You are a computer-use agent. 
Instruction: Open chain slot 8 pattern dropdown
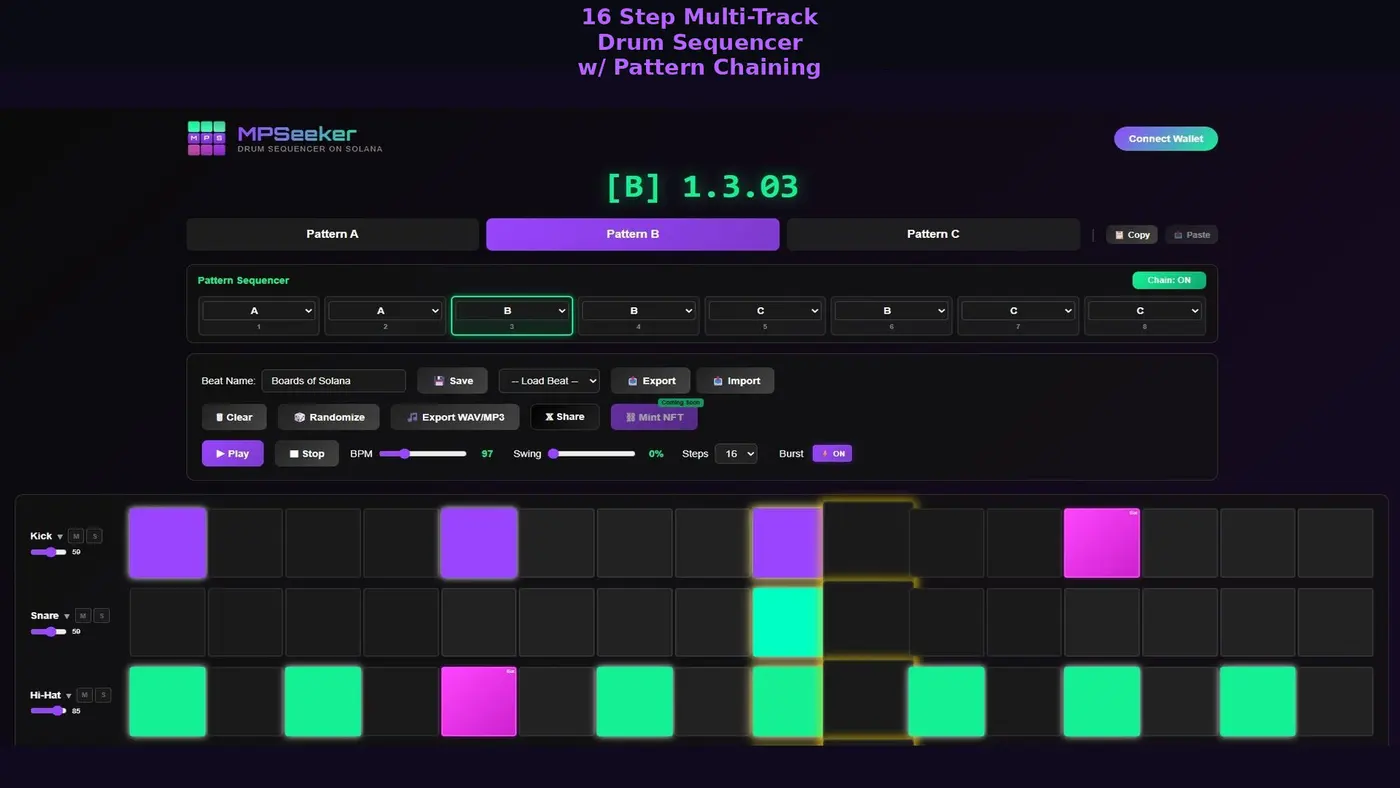[1145, 311]
